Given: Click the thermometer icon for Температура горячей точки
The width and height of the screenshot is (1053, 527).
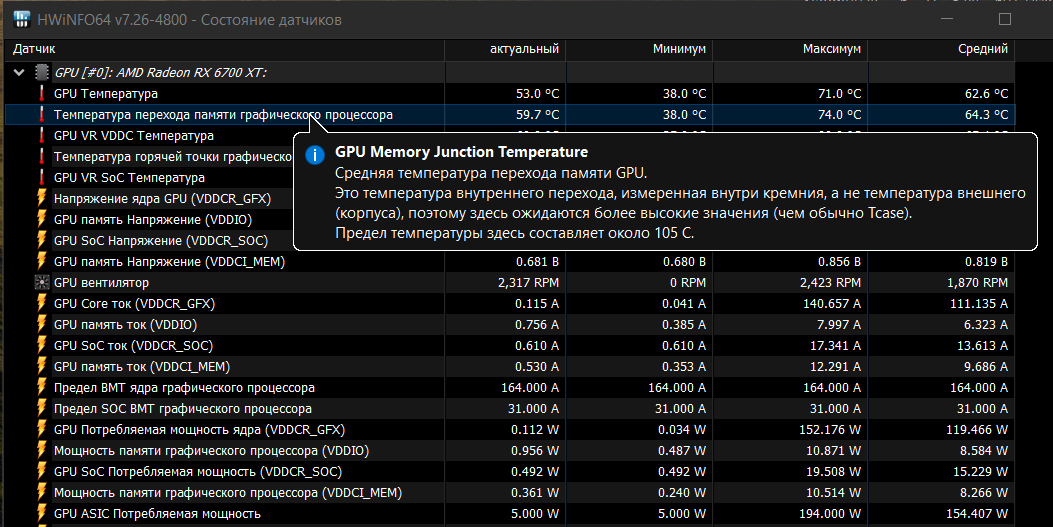Looking at the screenshot, I should (42, 156).
